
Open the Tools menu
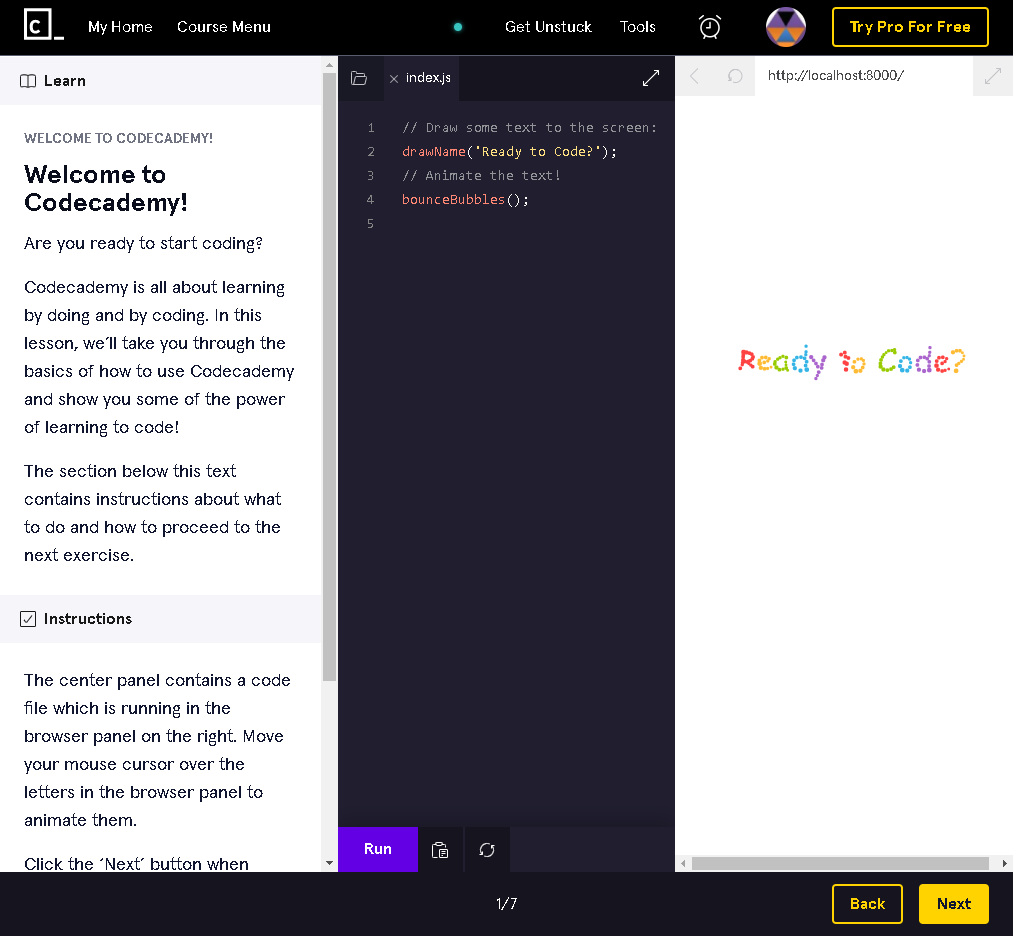[637, 27]
